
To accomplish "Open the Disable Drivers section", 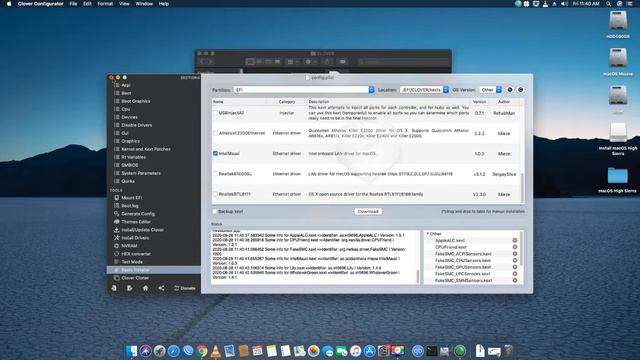I will (x=136, y=125).
